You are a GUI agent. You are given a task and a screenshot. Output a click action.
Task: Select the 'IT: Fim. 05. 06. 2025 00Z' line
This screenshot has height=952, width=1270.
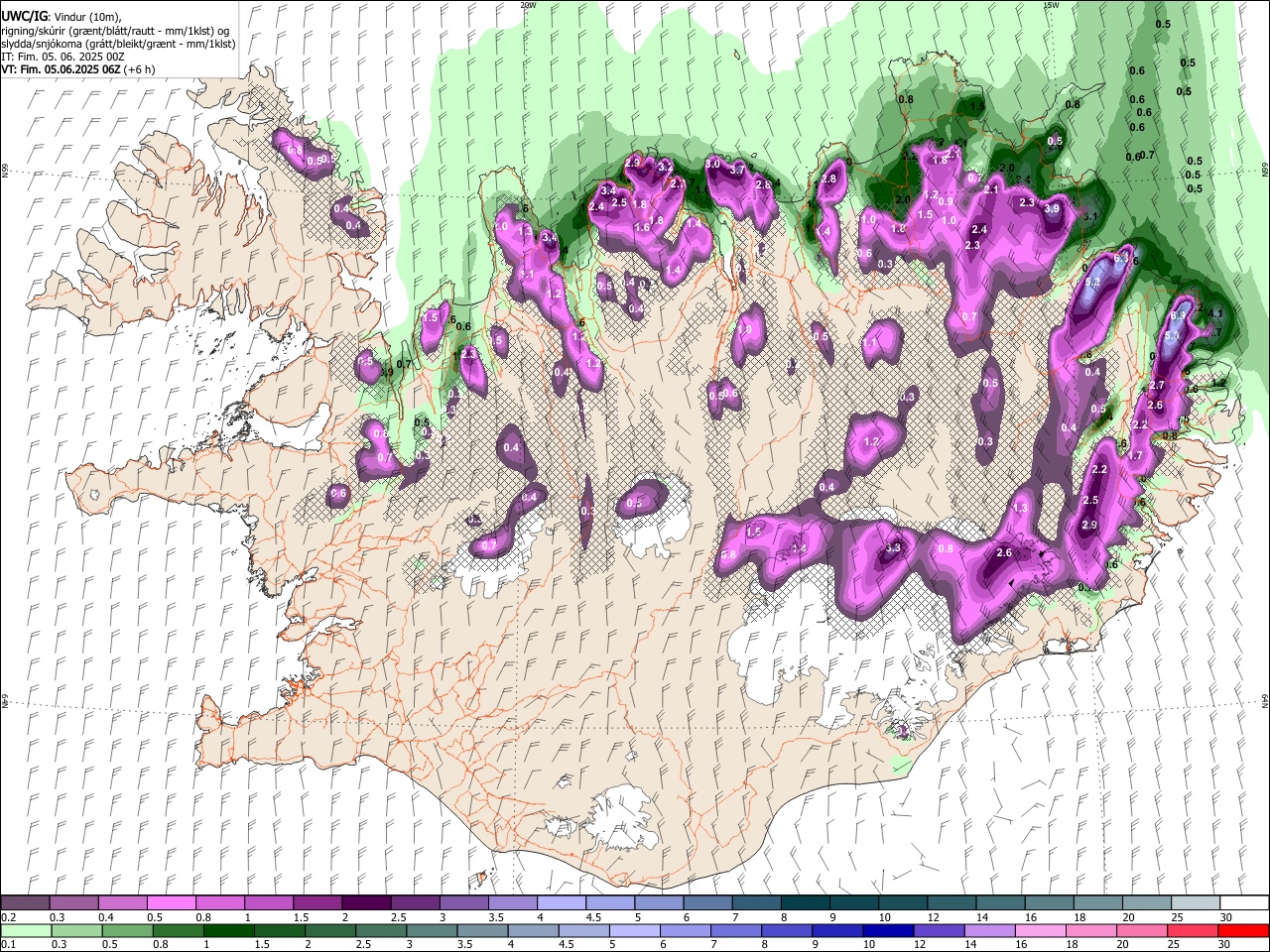pos(63,57)
